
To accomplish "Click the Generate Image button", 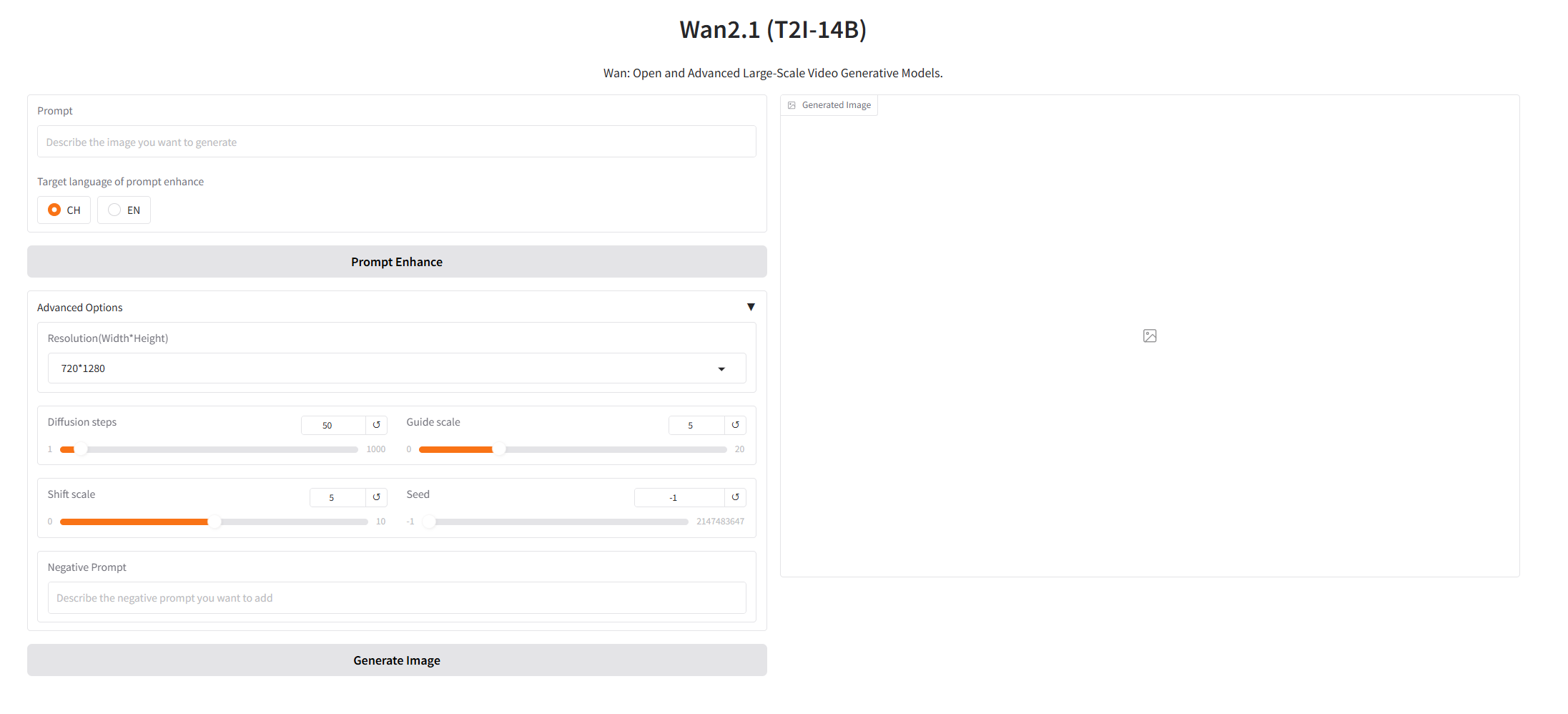I will (397, 660).
